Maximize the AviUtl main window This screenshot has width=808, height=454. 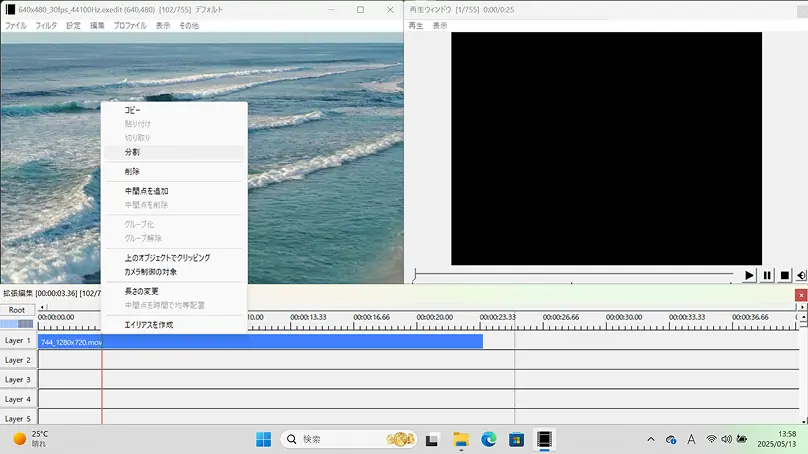pos(360,9)
